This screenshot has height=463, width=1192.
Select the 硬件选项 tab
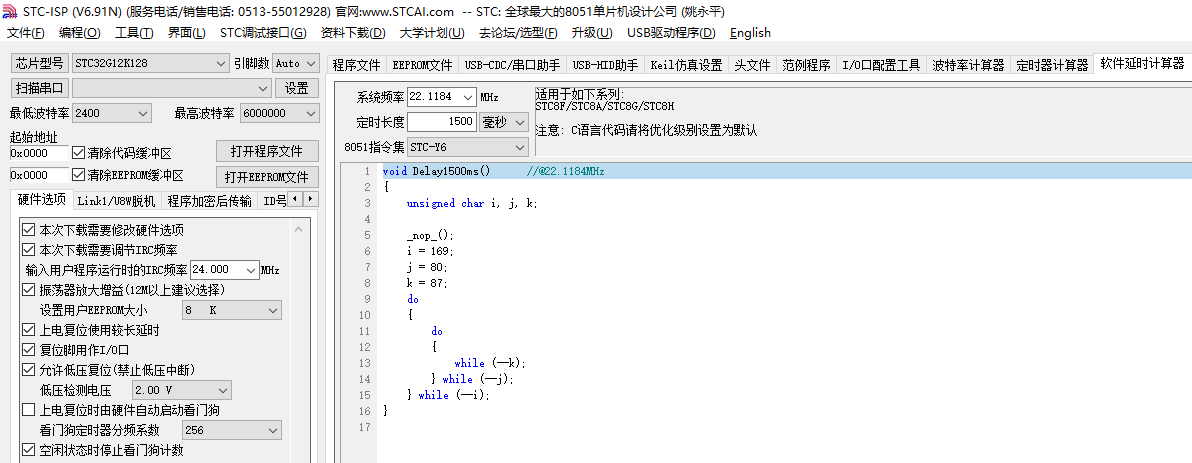tap(42, 199)
